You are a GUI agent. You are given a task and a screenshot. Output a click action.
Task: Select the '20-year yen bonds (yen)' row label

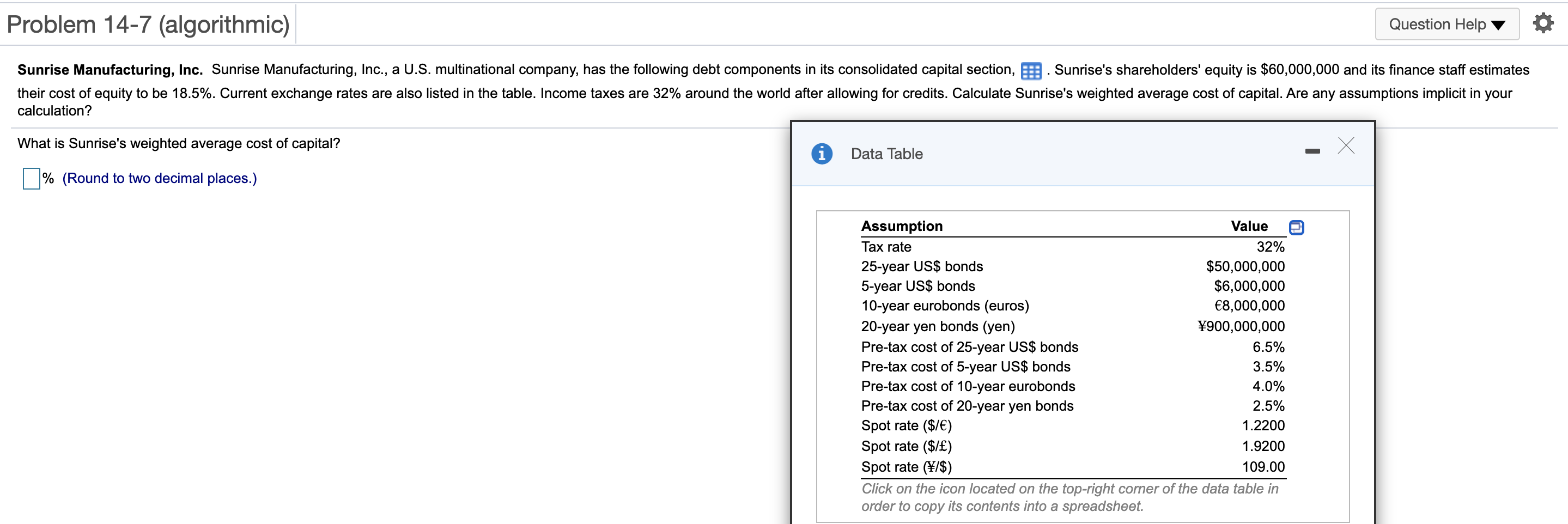938,326
